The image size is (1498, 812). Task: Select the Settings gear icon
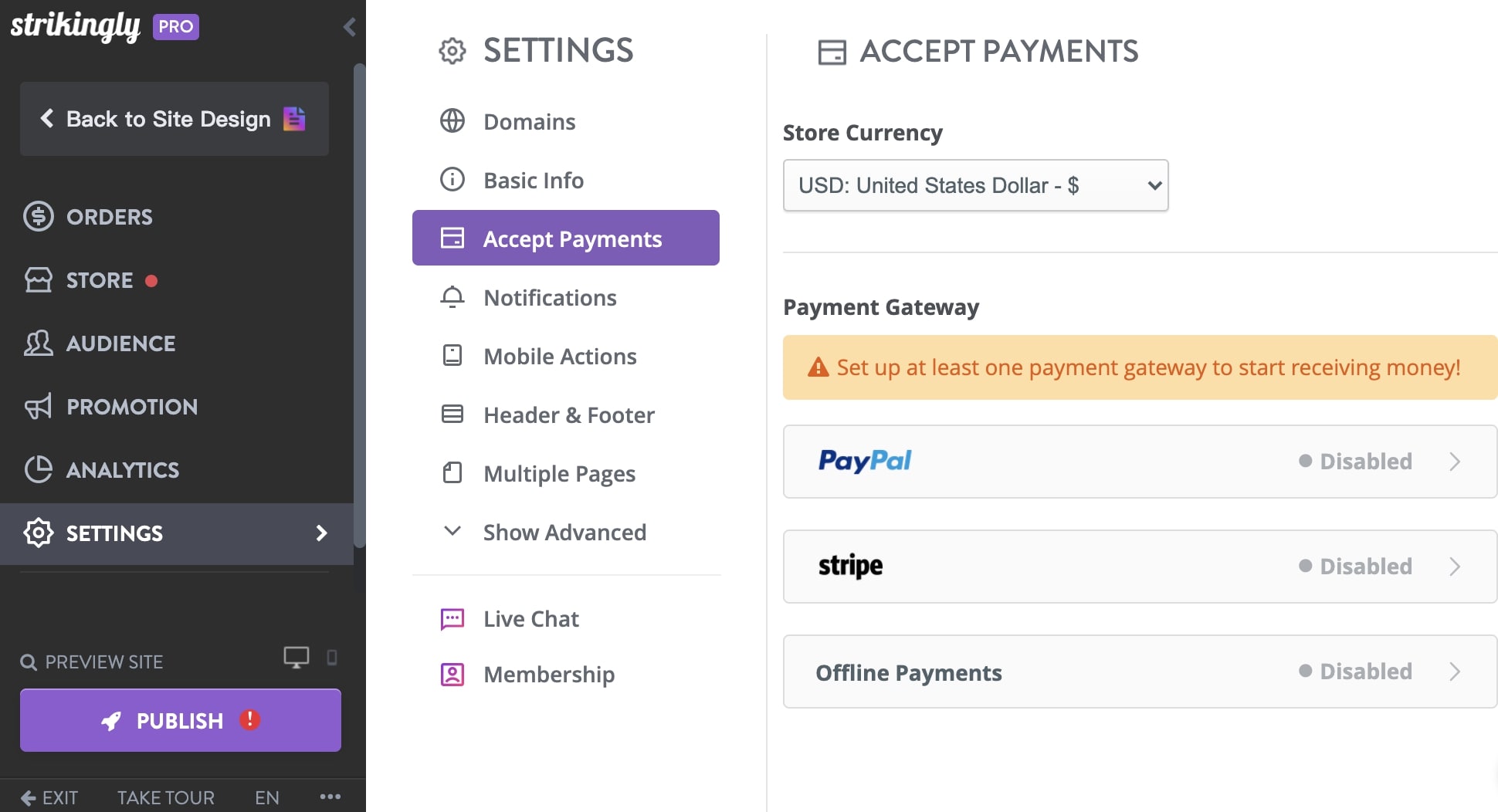(38, 533)
